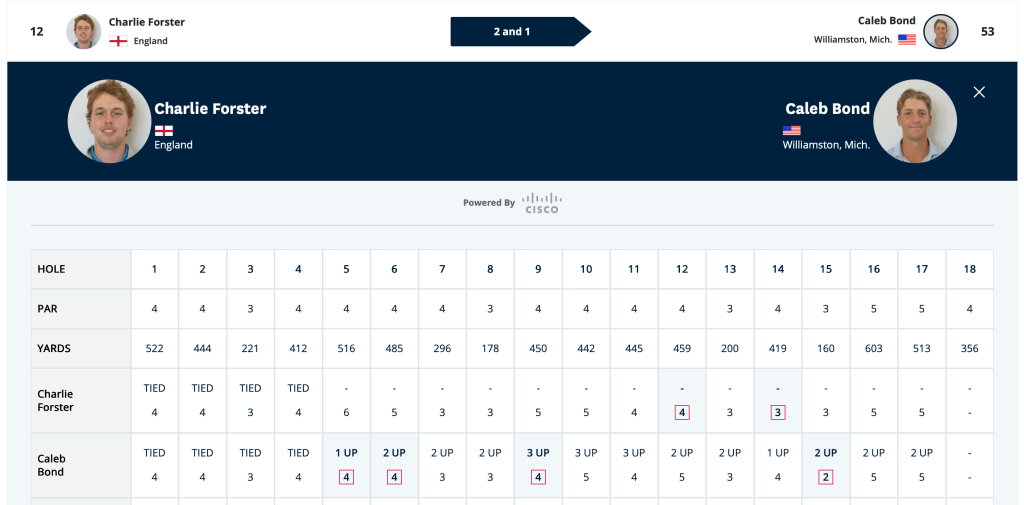This screenshot has width=1024, height=505.
Task: Click the England flag in dark banner
Action: [163, 130]
